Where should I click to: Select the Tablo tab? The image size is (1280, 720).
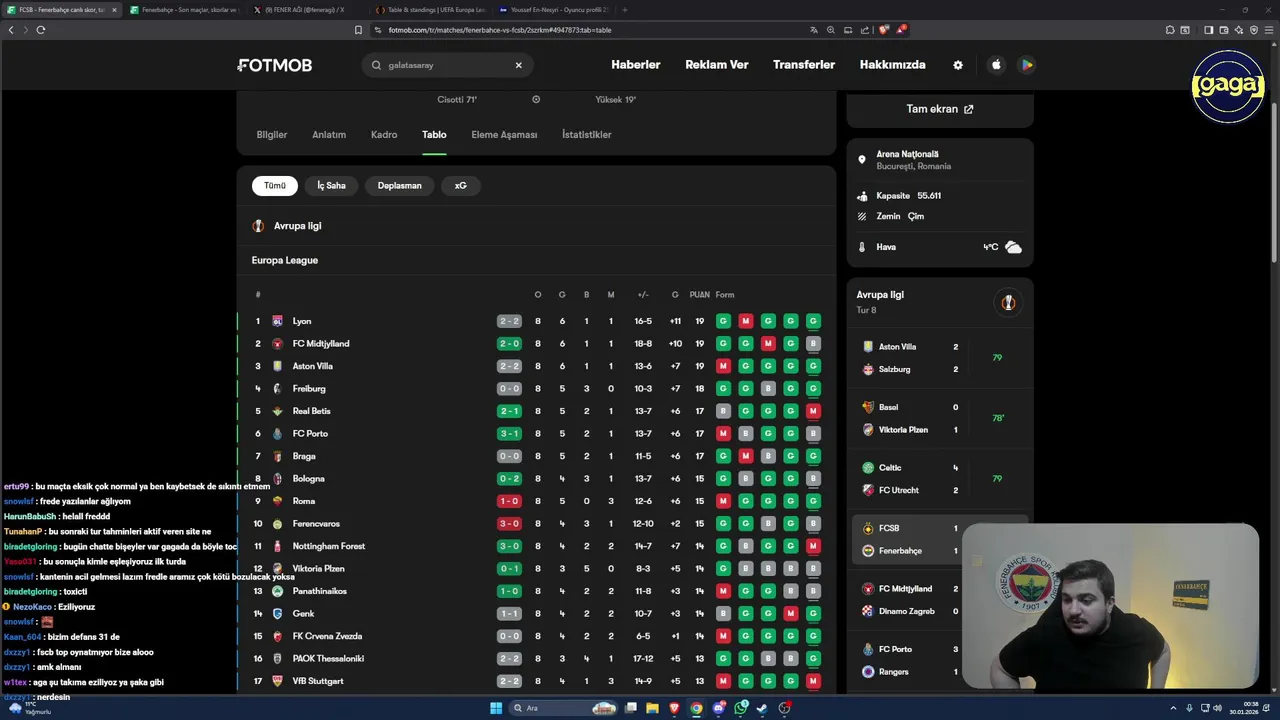click(x=434, y=135)
